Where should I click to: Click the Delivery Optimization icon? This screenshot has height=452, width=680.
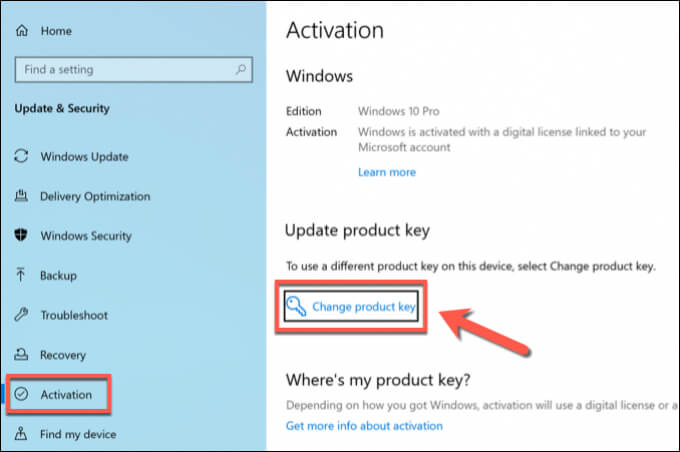(22, 197)
